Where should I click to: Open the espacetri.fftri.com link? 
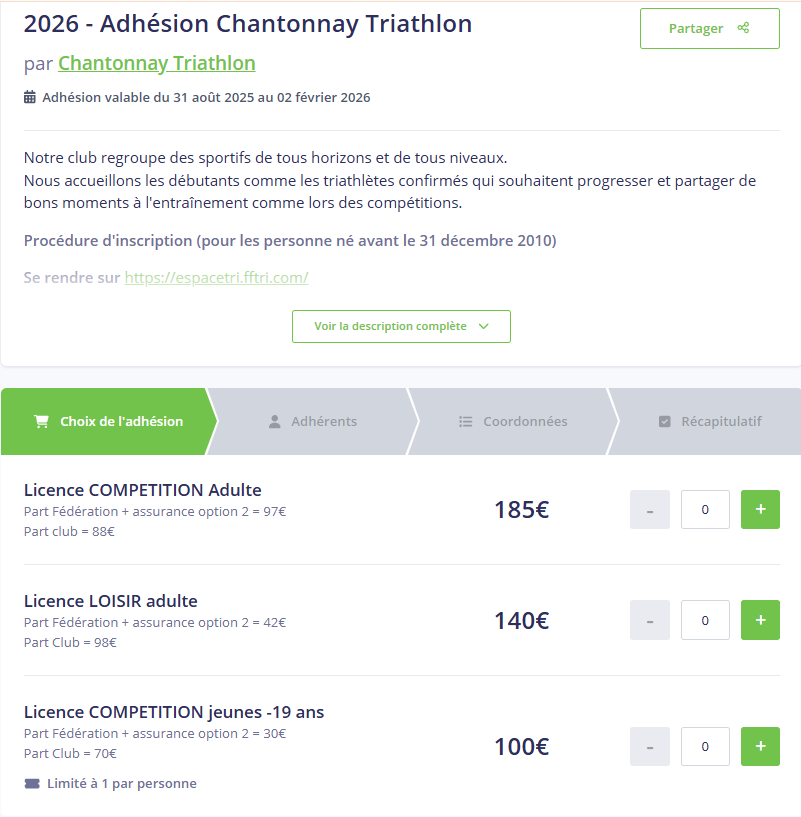click(x=216, y=277)
